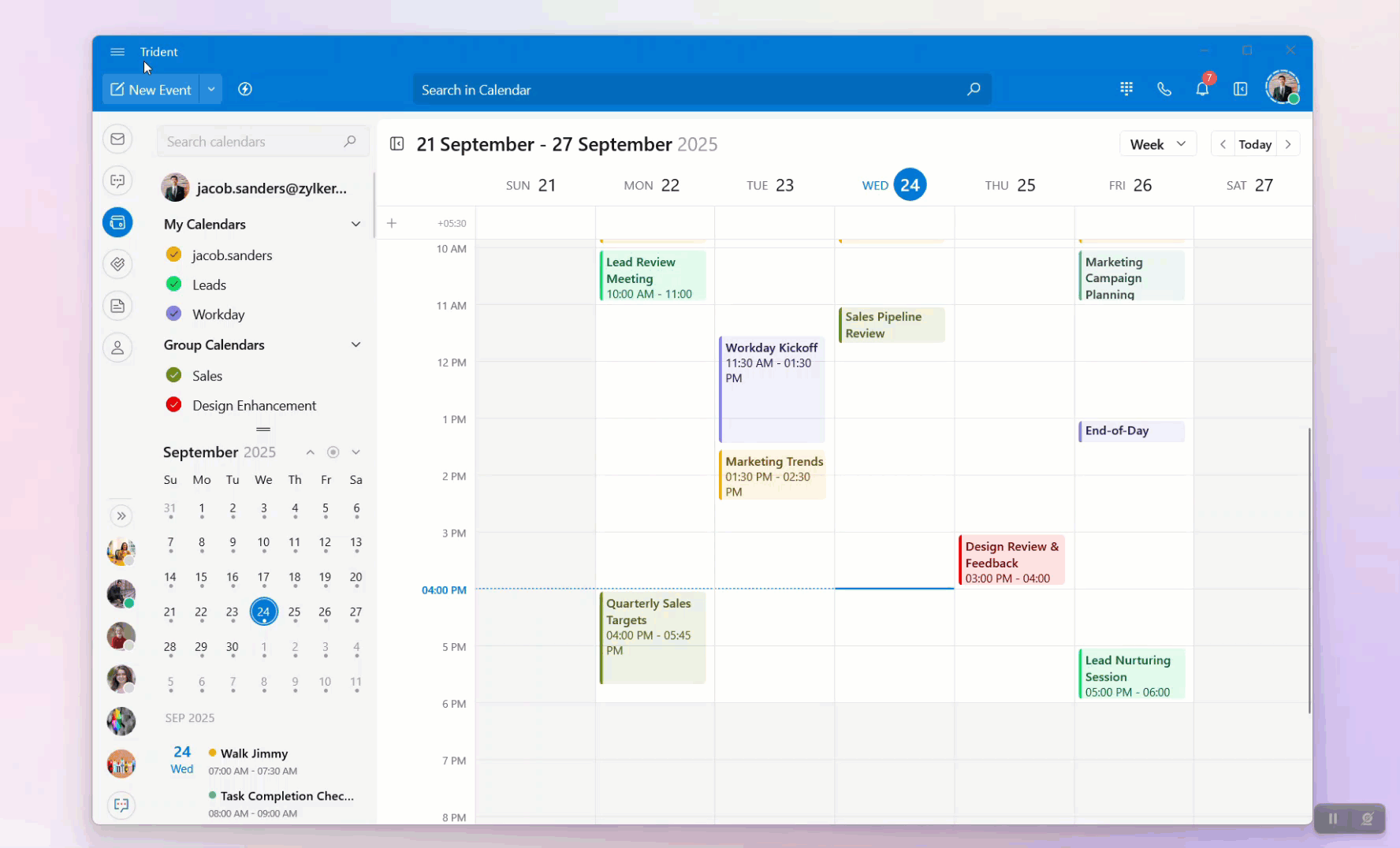The height and width of the screenshot is (848, 1400).
Task: Open the Task Completion Check agenda item
Action: [x=281, y=804]
